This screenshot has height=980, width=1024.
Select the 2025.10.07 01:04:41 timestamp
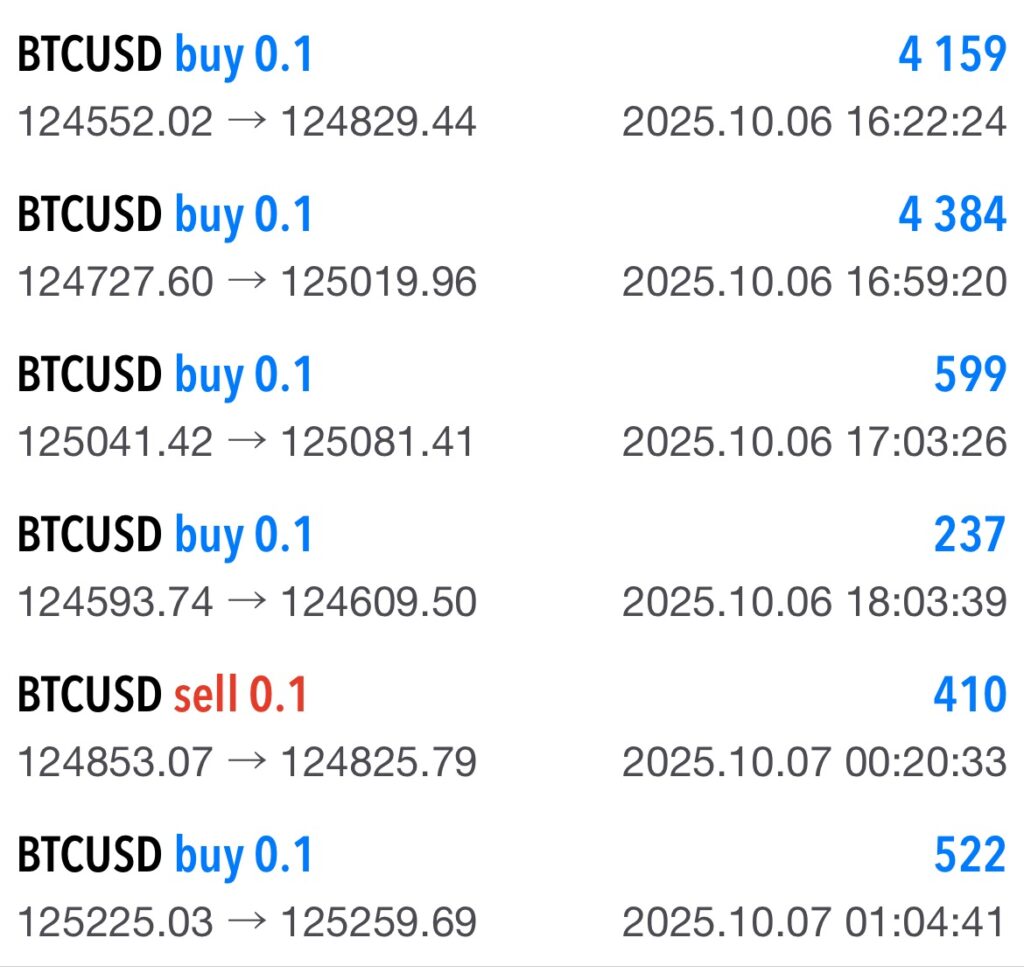(814, 922)
